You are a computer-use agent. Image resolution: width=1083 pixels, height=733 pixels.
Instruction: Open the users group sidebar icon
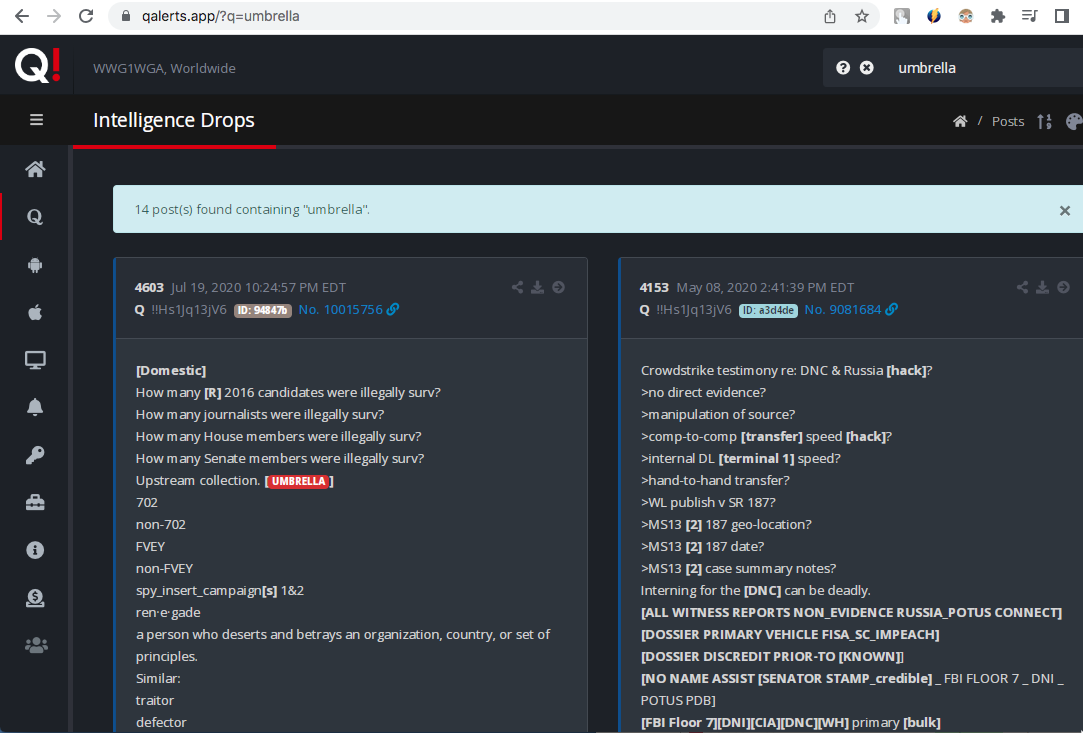[x=36, y=645]
